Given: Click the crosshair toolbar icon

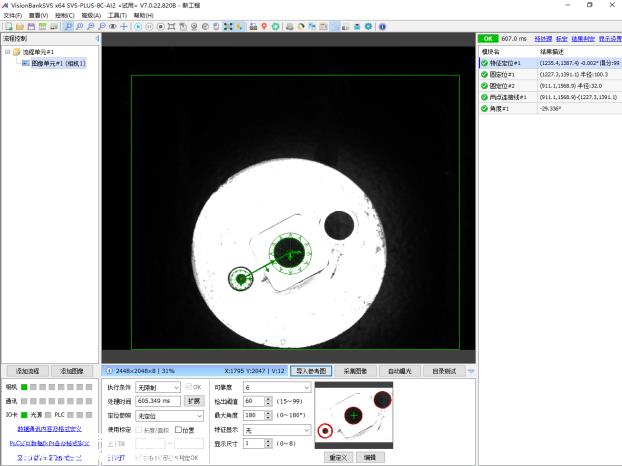Looking at the screenshot, I should pos(124,27).
